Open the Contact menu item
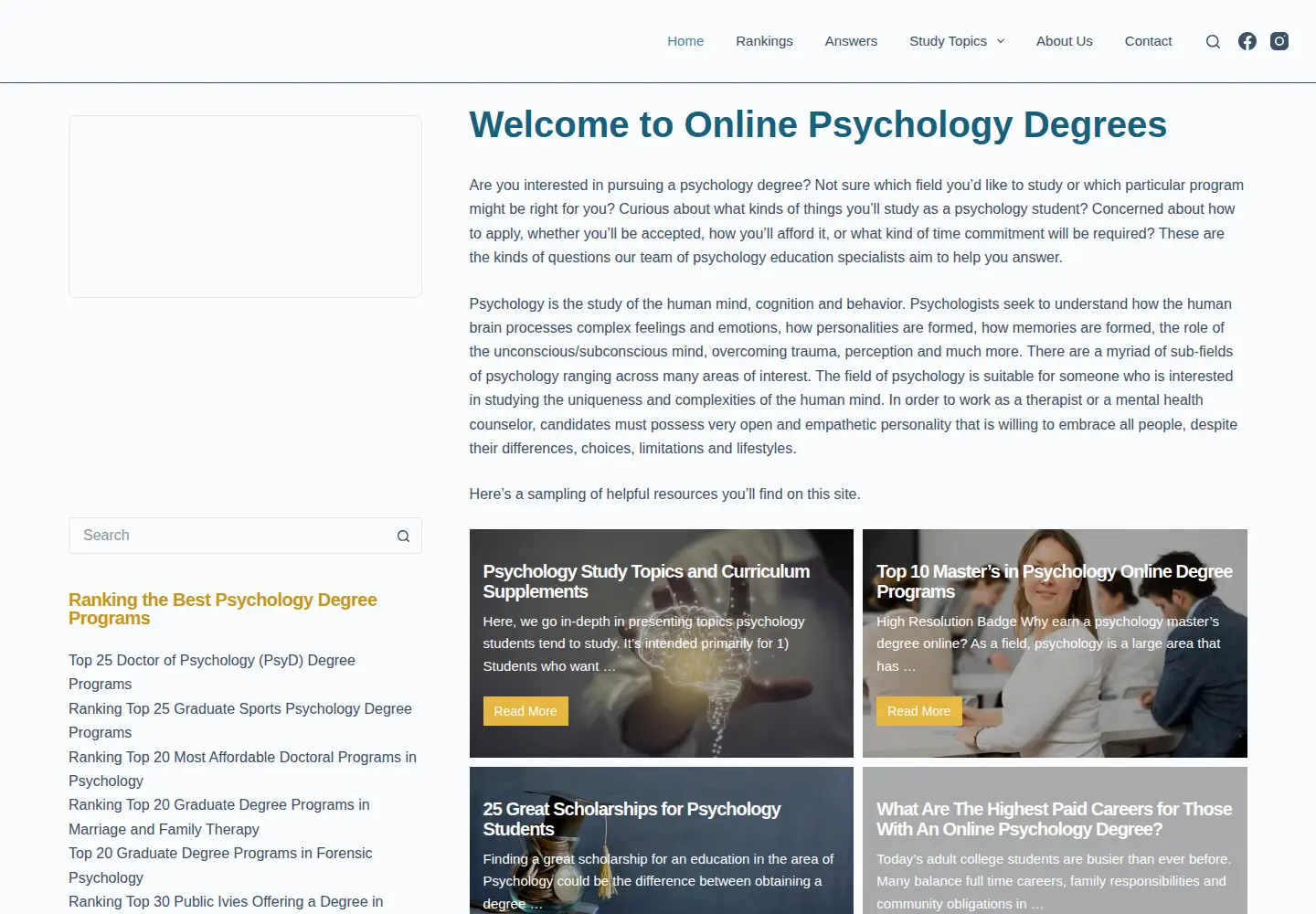Image resolution: width=1316 pixels, height=914 pixels. (1148, 41)
